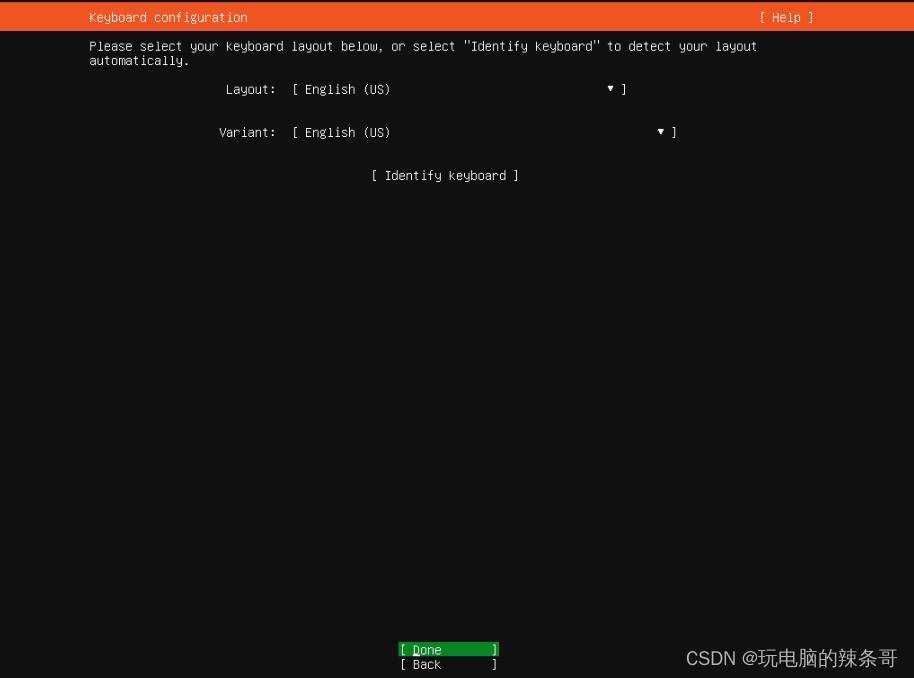The height and width of the screenshot is (678, 914).
Task: Click the opening bracket of Layout field
Action: pos(295,90)
